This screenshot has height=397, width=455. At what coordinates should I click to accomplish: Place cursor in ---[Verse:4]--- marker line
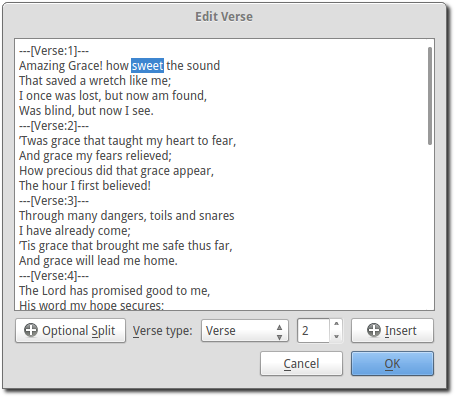[x=54, y=276]
